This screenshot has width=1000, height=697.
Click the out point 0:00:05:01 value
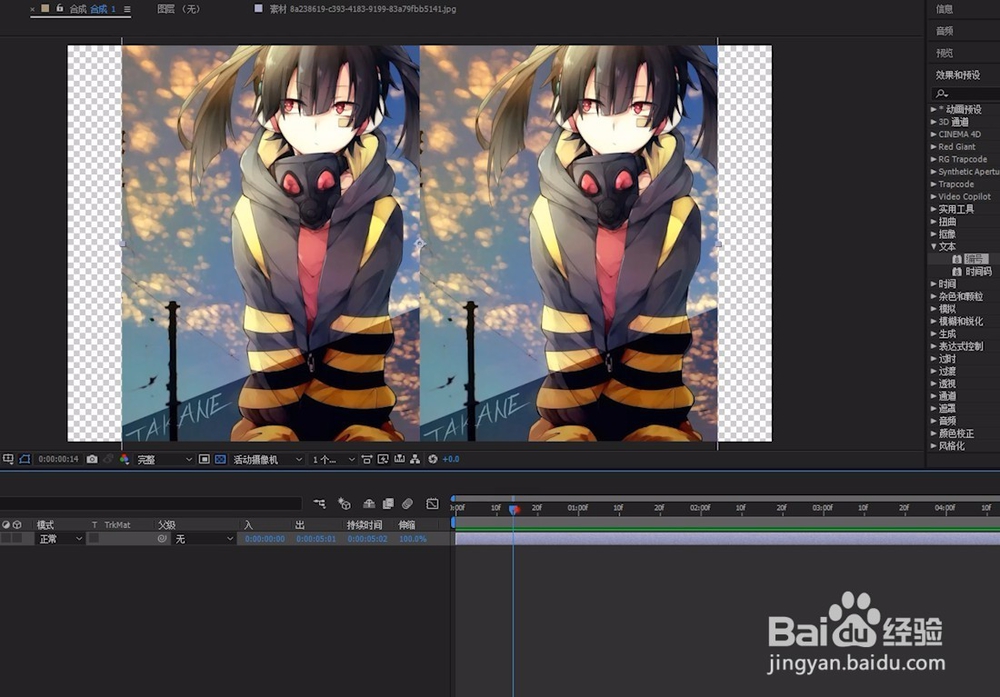coord(316,539)
